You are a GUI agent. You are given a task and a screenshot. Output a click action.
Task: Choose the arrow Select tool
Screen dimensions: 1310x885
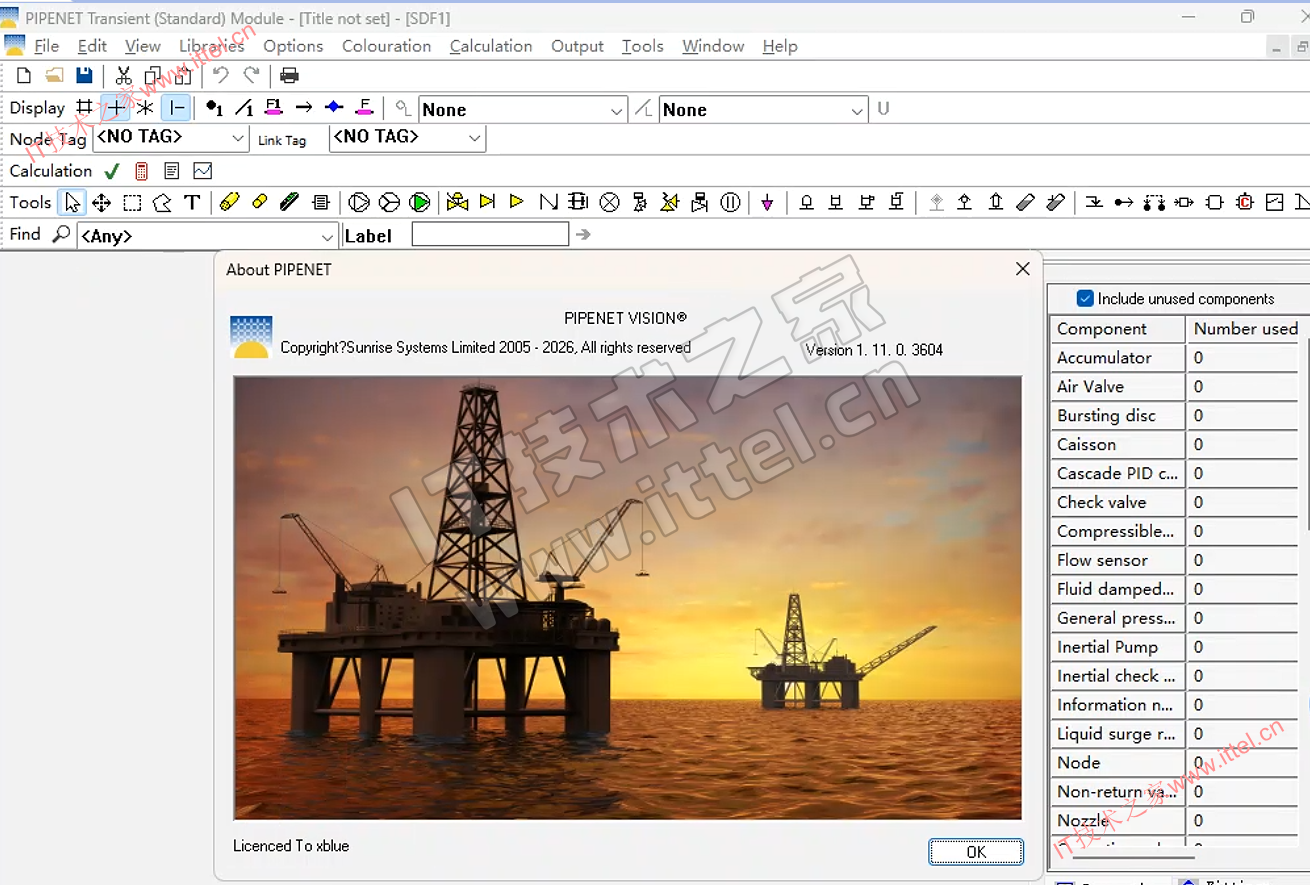click(x=72, y=203)
